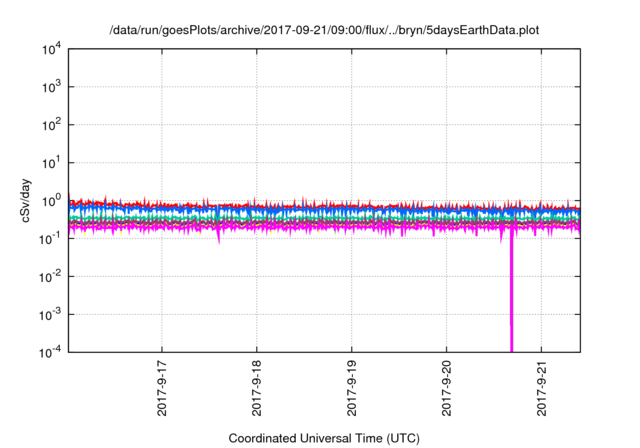This screenshot has width=640, height=448.
Task: Click the 2017-9-17 date tick label
Action: pos(162,388)
